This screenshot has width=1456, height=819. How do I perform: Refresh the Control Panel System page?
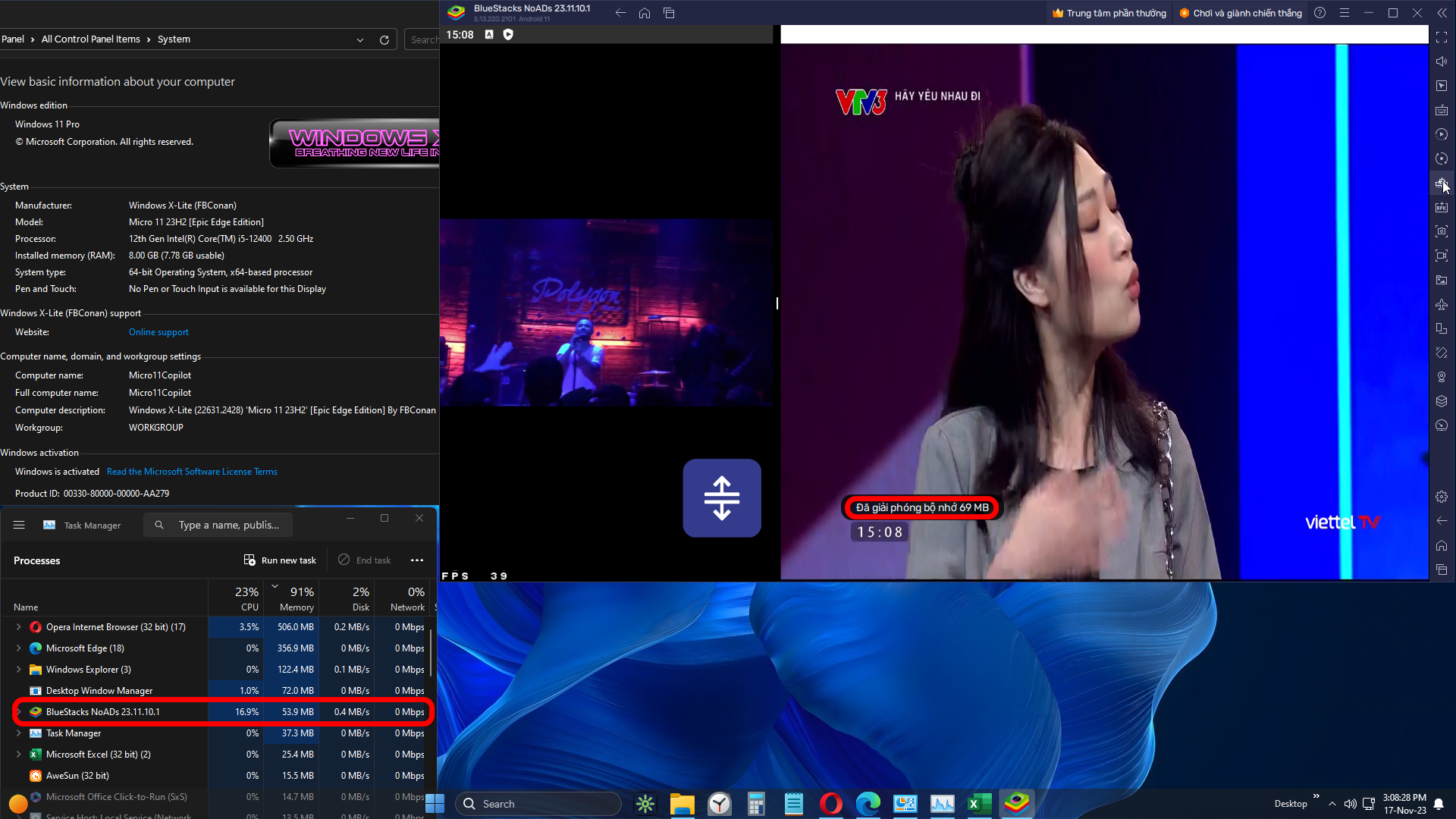pyautogui.click(x=384, y=39)
